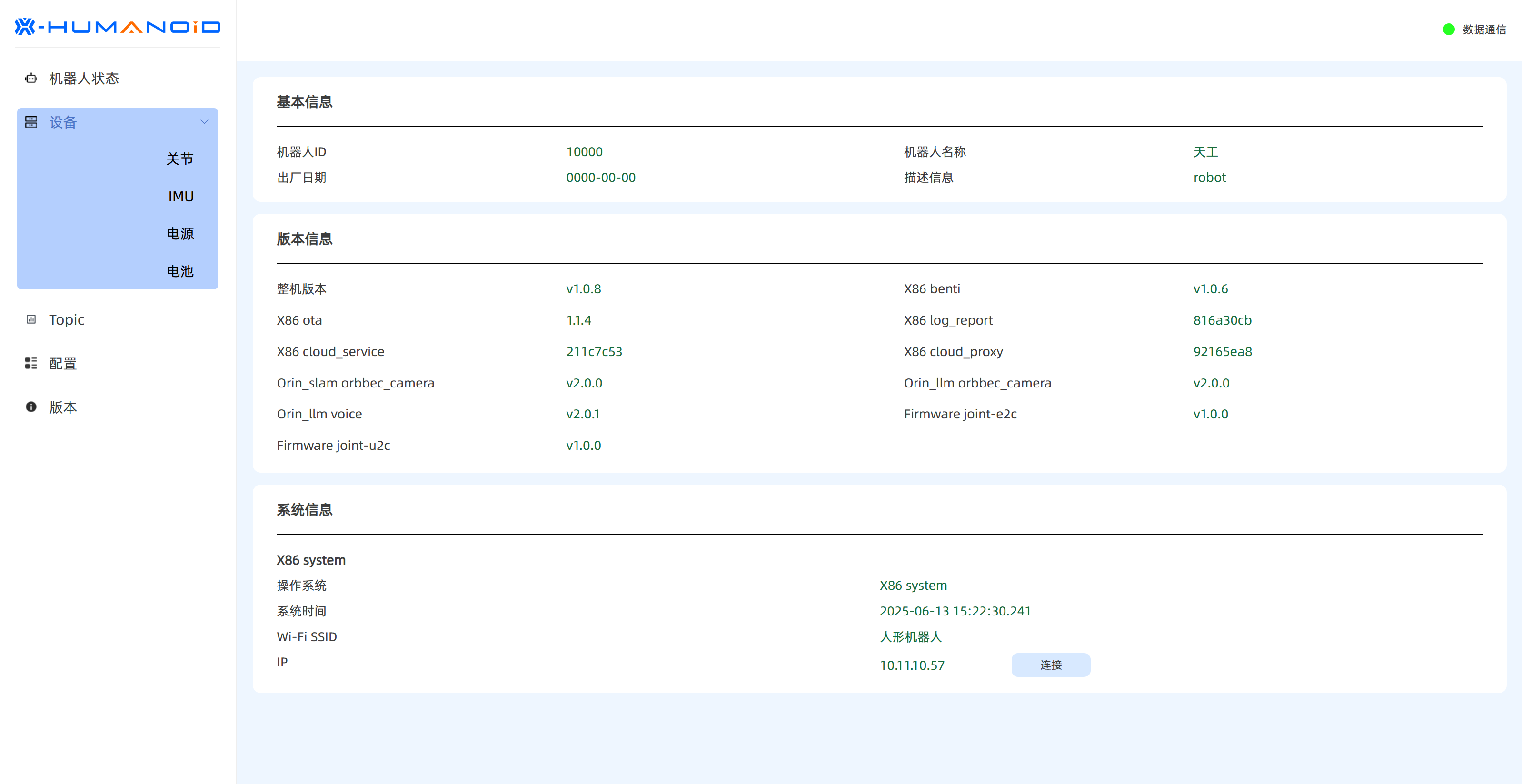Open the 电源 submenu item
Viewport: 1522px width, 784px height.
pos(179,234)
